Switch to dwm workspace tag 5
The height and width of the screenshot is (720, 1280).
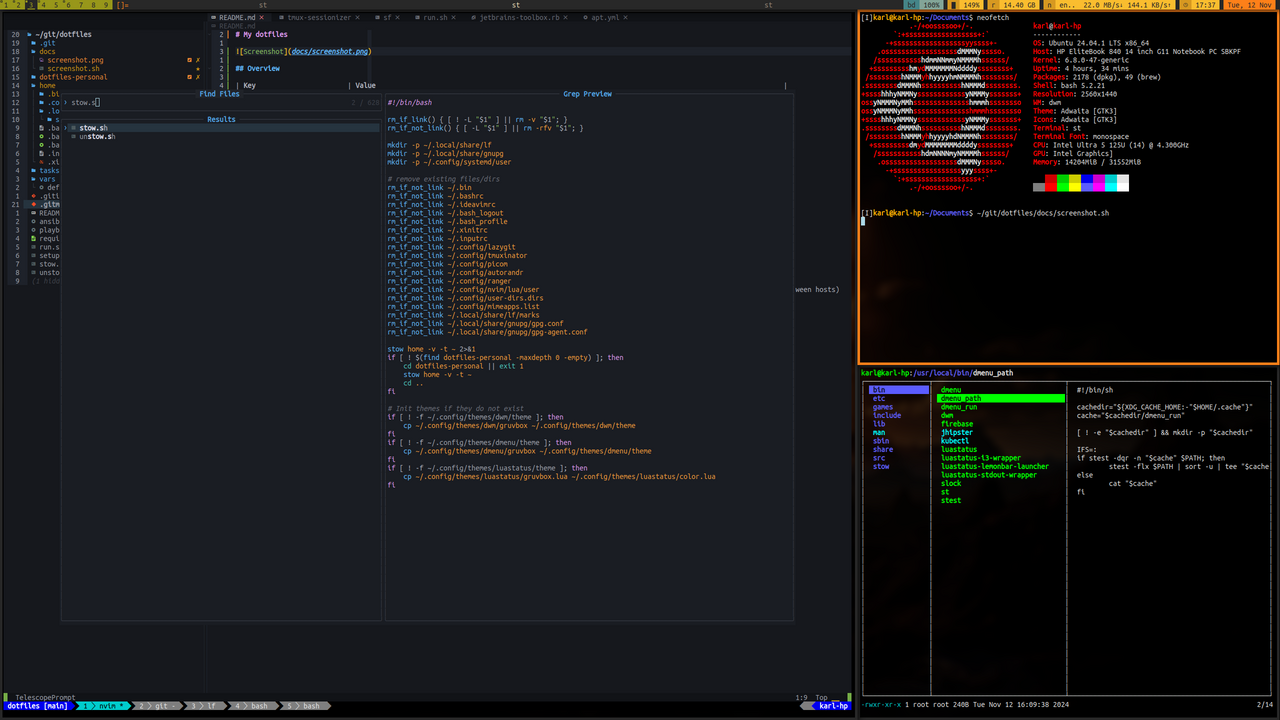[x=56, y=5]
